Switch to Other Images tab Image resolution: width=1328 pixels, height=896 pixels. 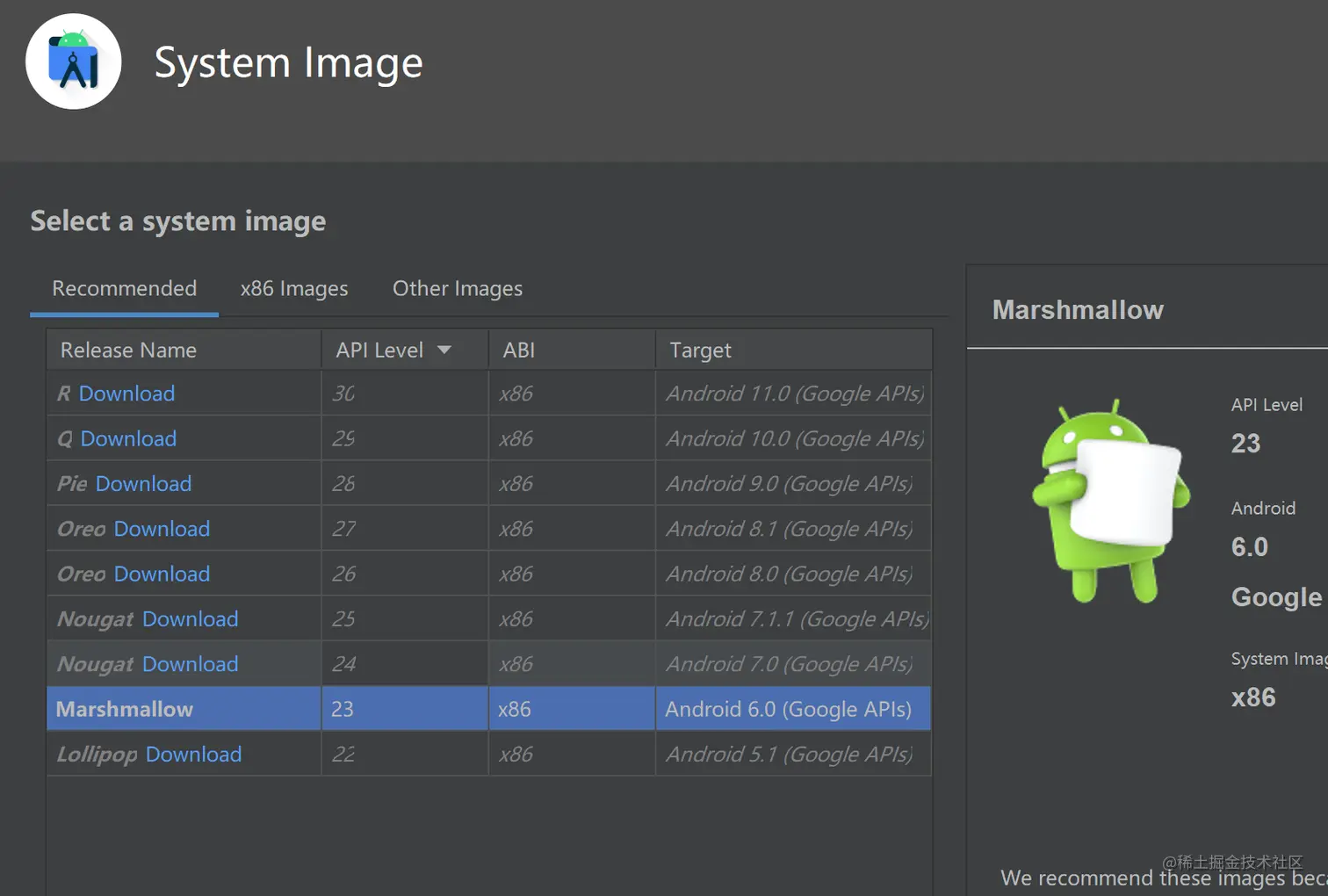click(x=457, y=289)
